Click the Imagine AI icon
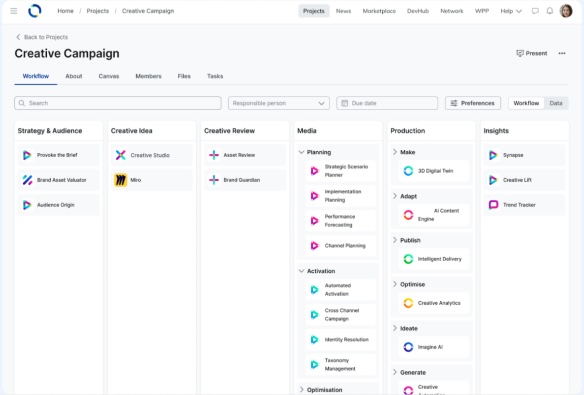 (408, 347)
